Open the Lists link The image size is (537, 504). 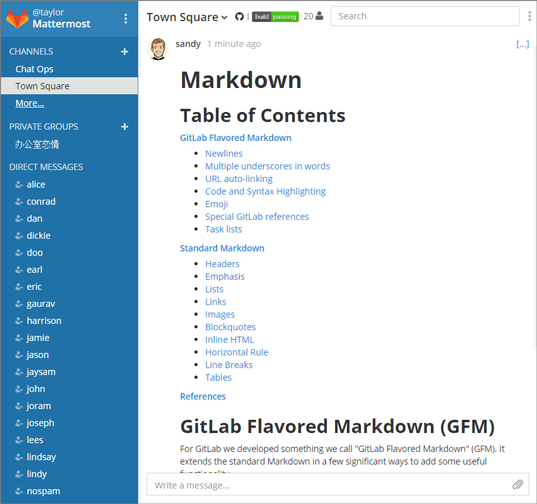tap(214, 289)
